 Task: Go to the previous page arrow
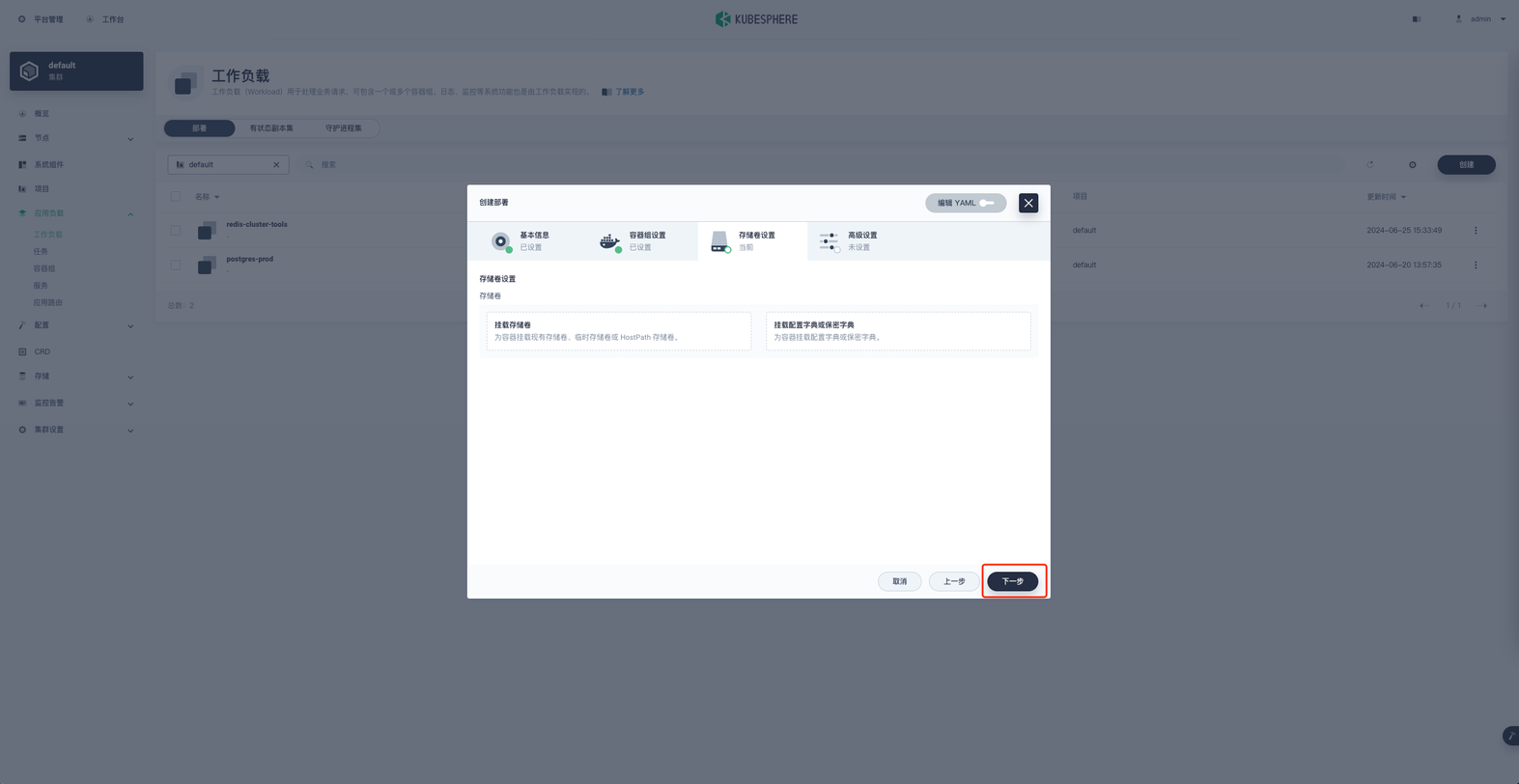pyautogui.click(x=1424, y=306)
